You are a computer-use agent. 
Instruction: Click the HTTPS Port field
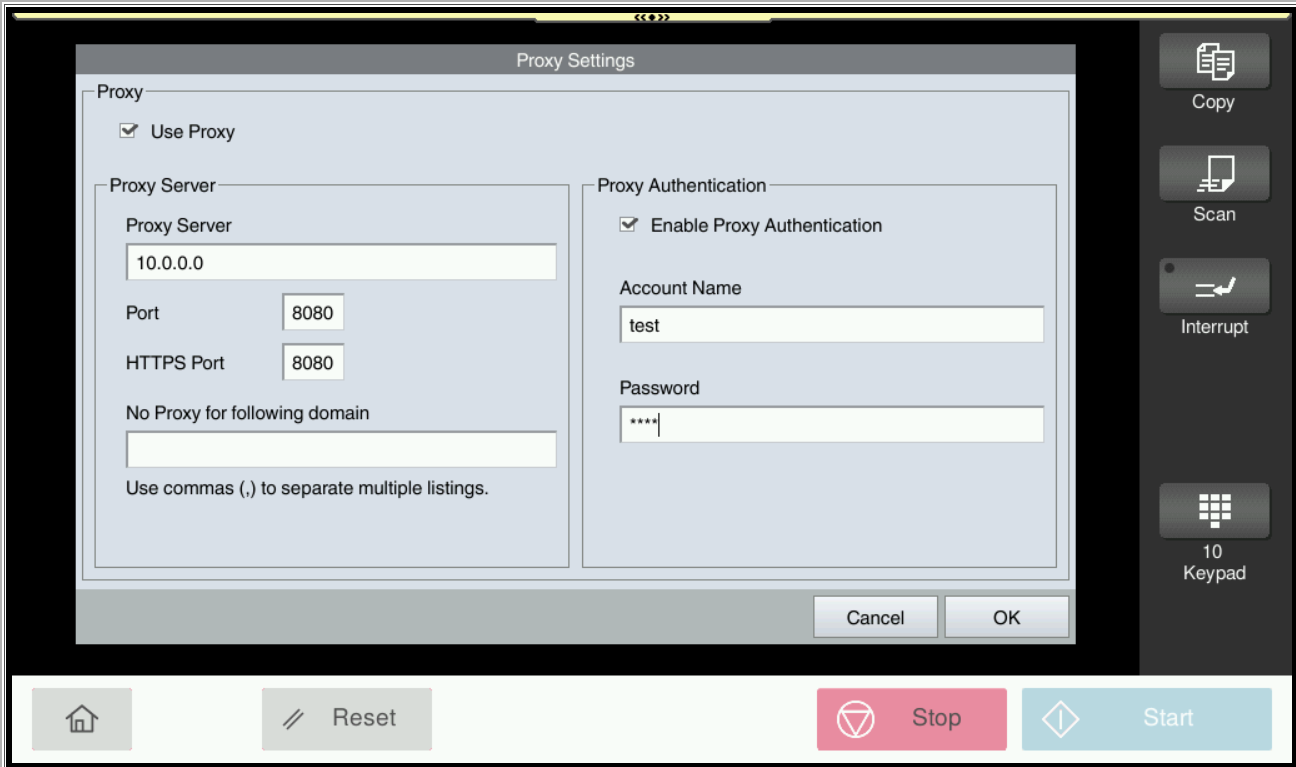click(313, 363)
